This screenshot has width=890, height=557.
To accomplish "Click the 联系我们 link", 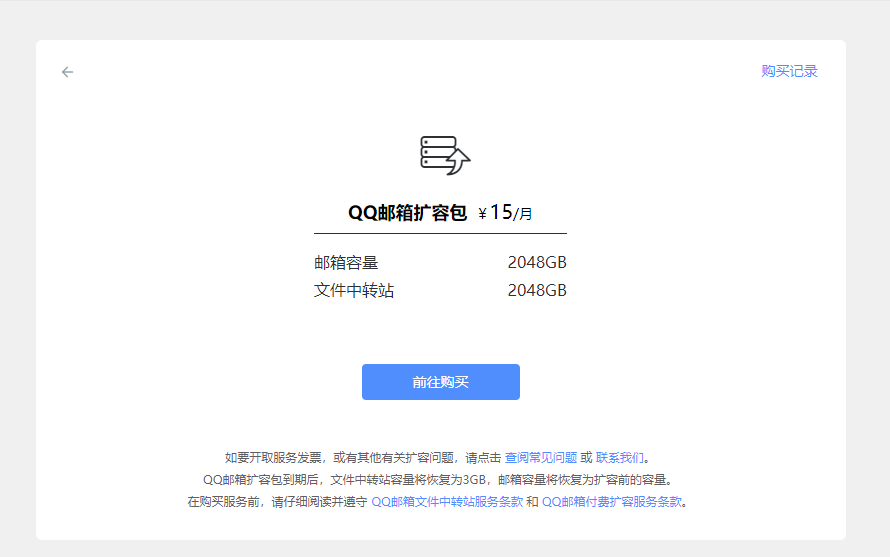I will point(619,457).
